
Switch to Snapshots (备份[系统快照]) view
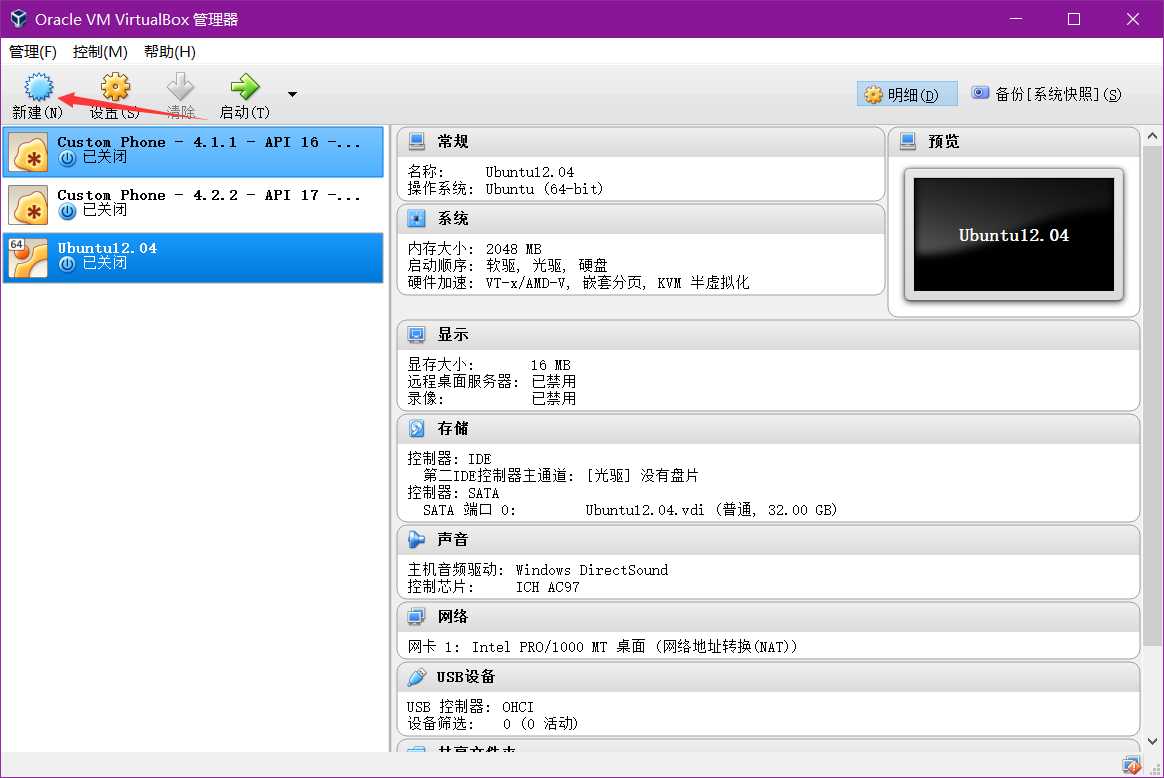pos(1047,94)
